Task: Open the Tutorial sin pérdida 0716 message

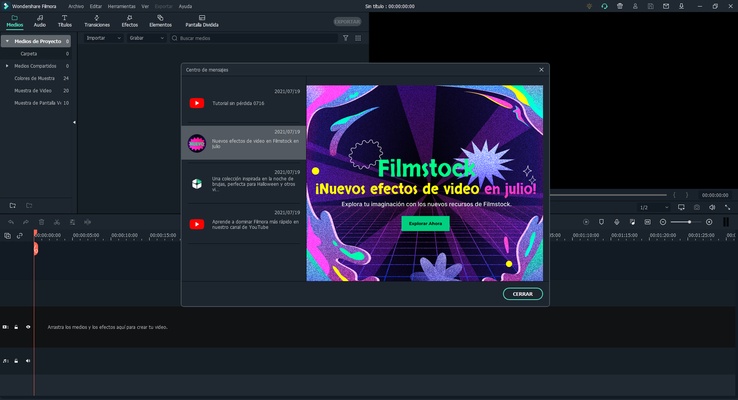Action: point(243,104)
